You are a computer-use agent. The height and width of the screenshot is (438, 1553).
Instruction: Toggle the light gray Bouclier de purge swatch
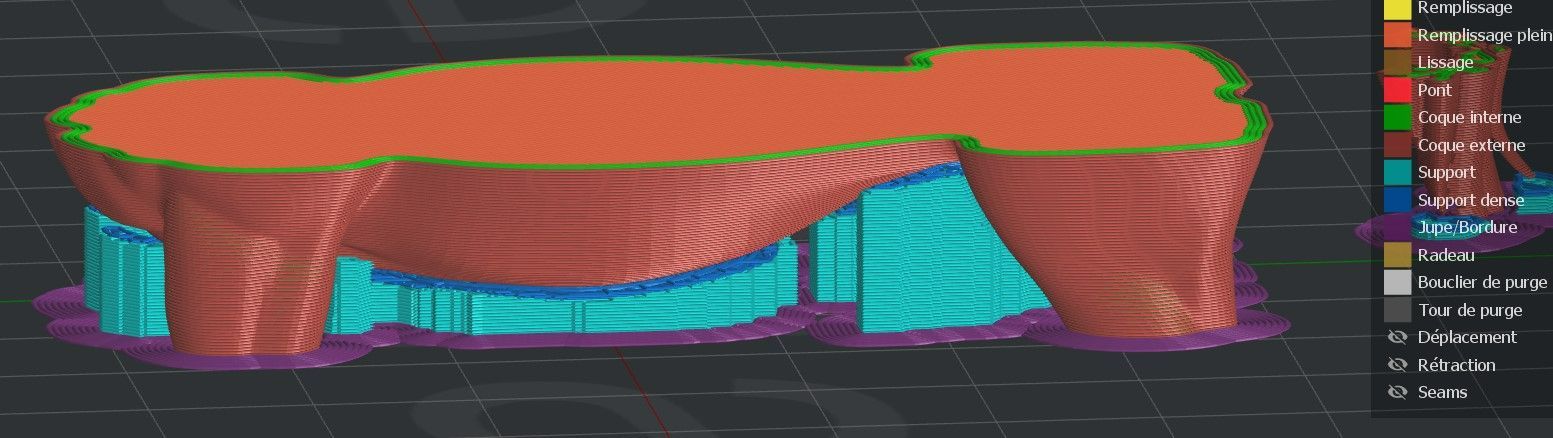[x=1397, y=282]
